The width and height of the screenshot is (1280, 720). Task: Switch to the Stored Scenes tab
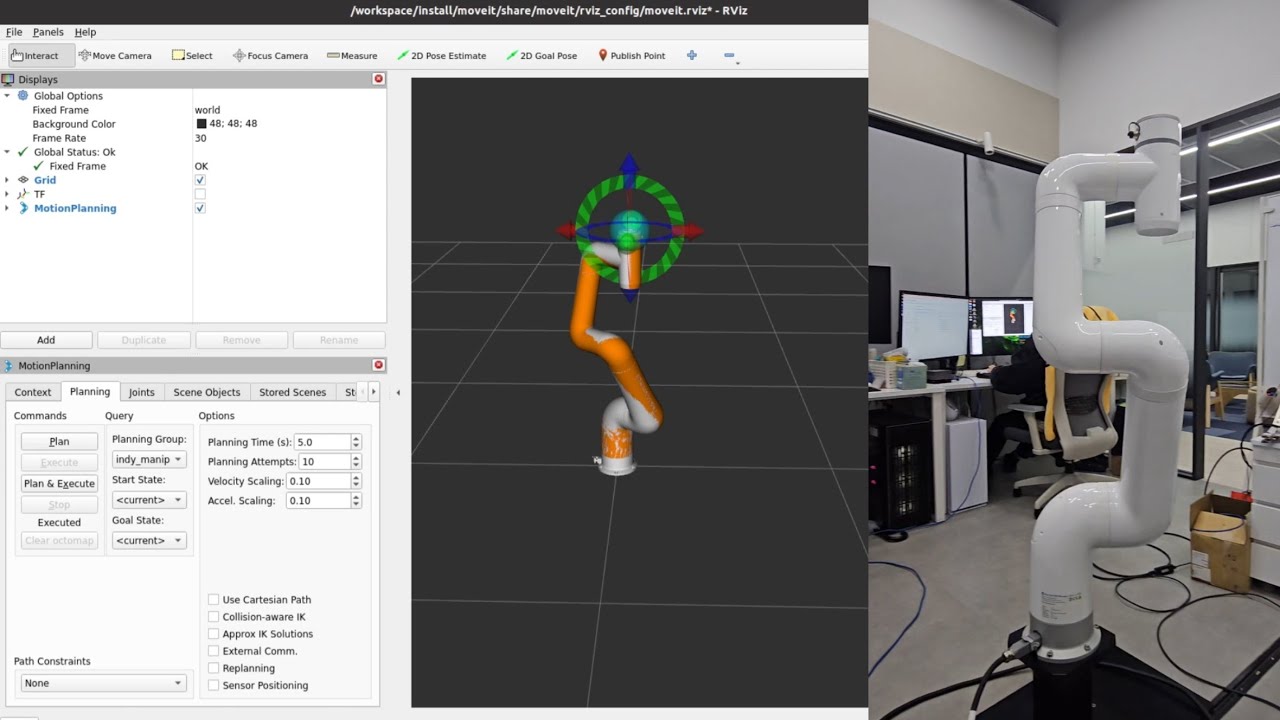293,392
